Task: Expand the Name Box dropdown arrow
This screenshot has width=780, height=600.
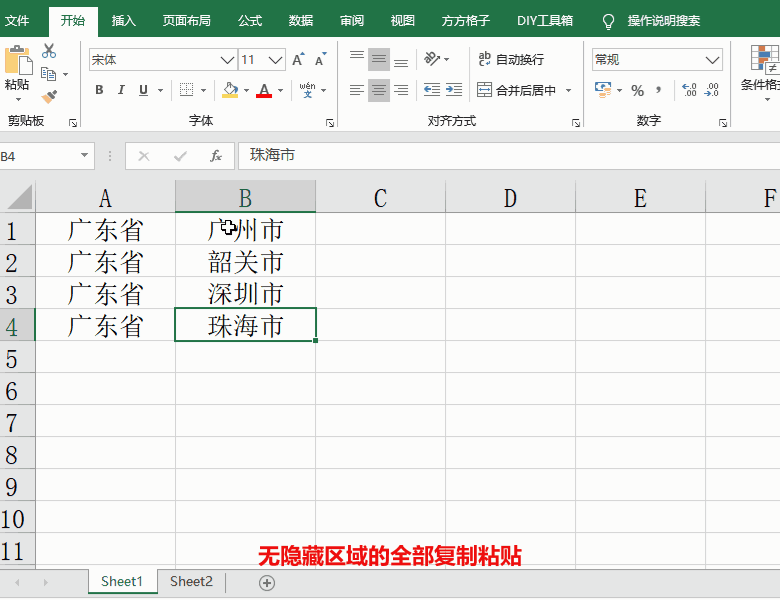Action: point(84,156)
